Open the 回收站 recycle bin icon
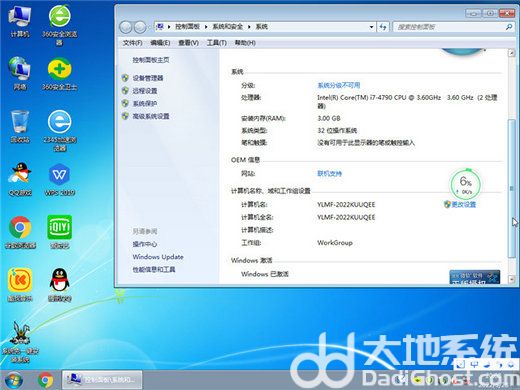This screenshot has width=520, height=390. (x=20, y=127)
